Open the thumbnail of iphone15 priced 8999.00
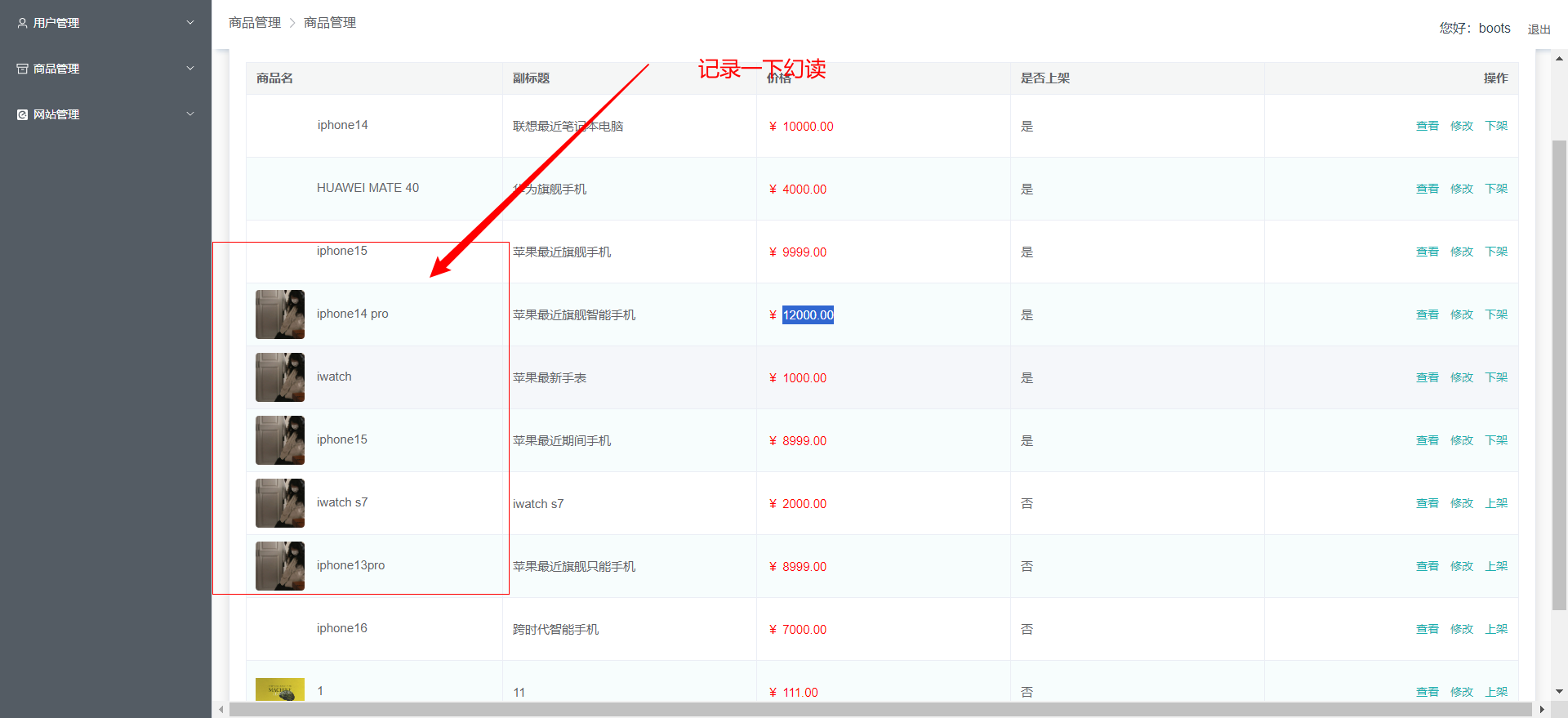Screen dimensions: 1568x718 click(280, 440)
